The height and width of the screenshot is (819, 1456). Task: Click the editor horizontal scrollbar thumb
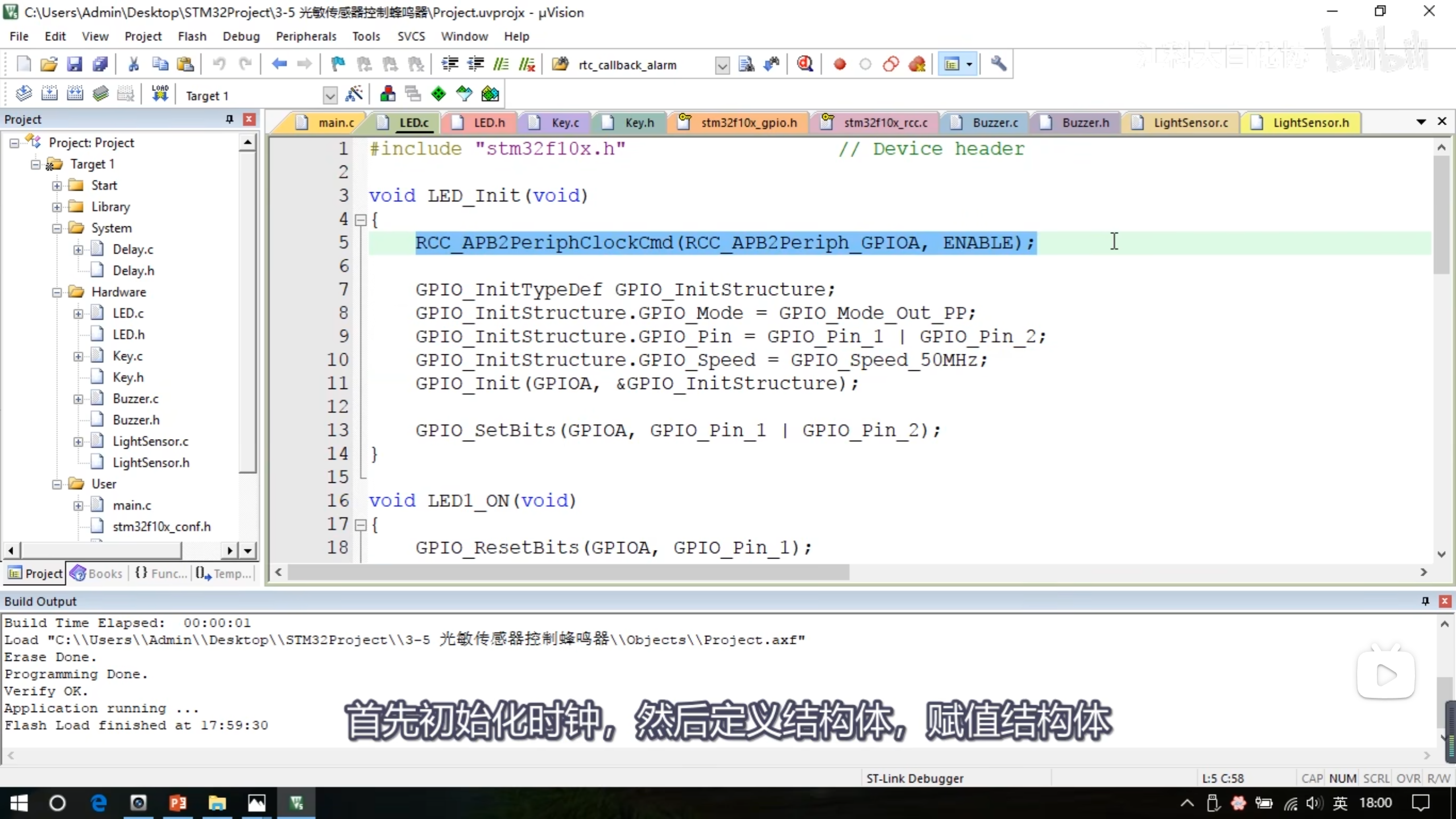(569, 572)
